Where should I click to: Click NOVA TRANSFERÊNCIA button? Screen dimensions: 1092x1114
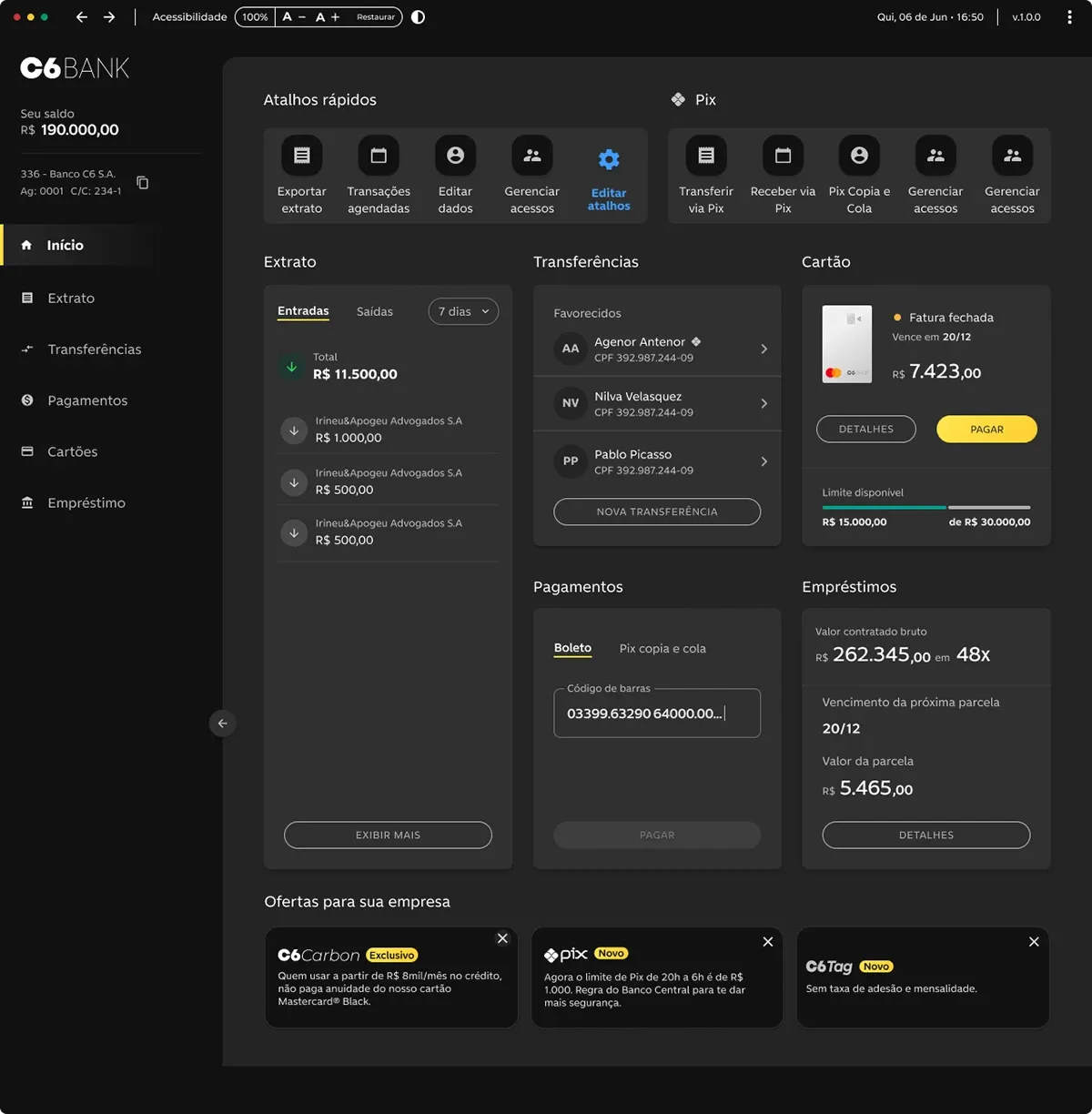[x=657, y=511]
